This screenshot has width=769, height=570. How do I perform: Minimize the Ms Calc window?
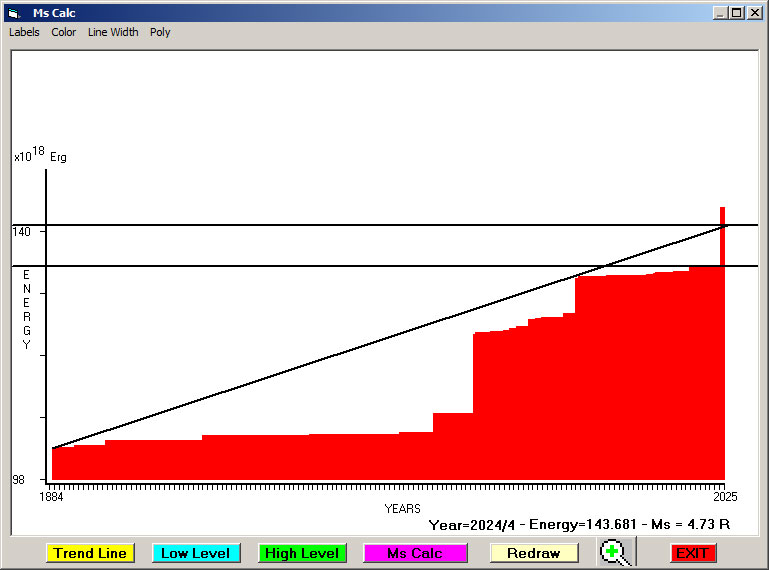click(720, 13)
